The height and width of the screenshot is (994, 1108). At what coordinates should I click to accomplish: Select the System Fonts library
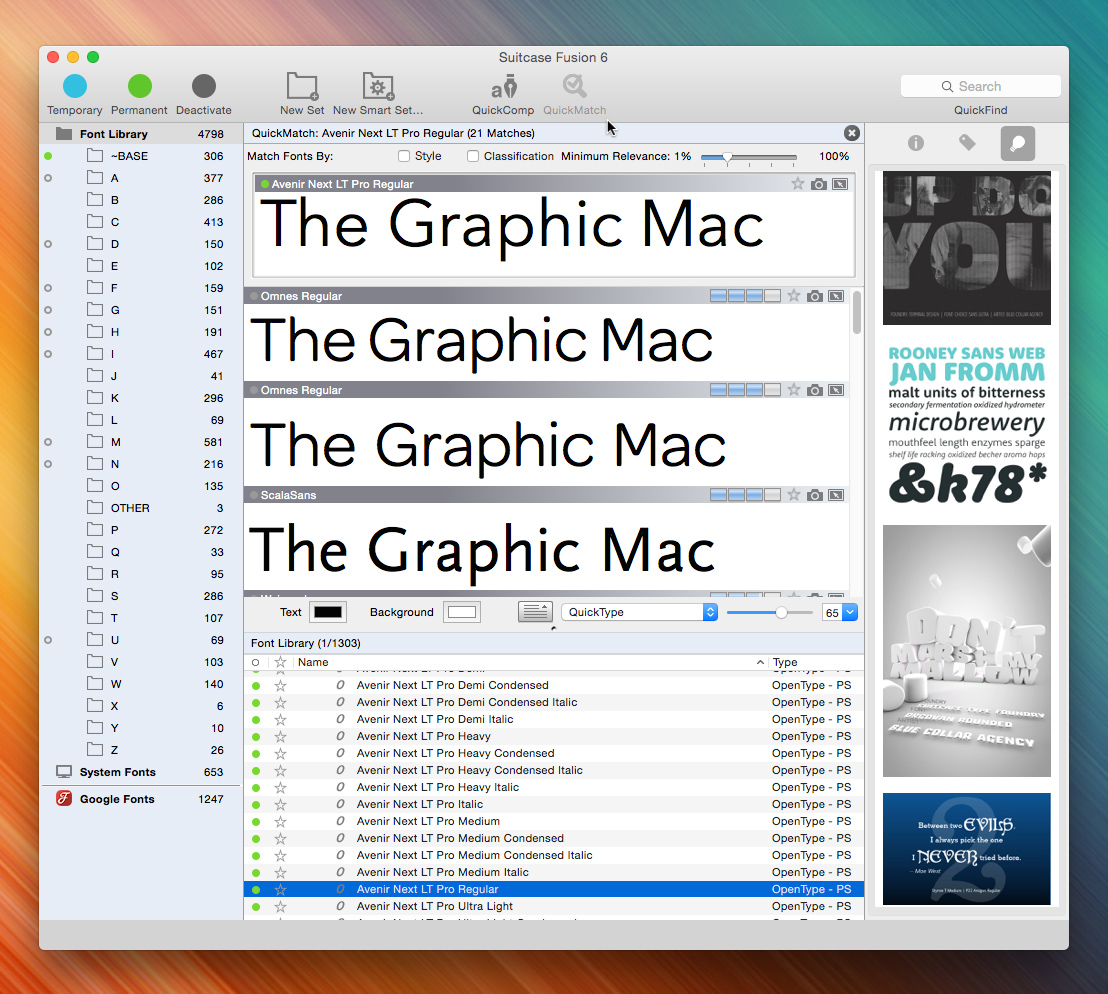(x=140, y=772)
